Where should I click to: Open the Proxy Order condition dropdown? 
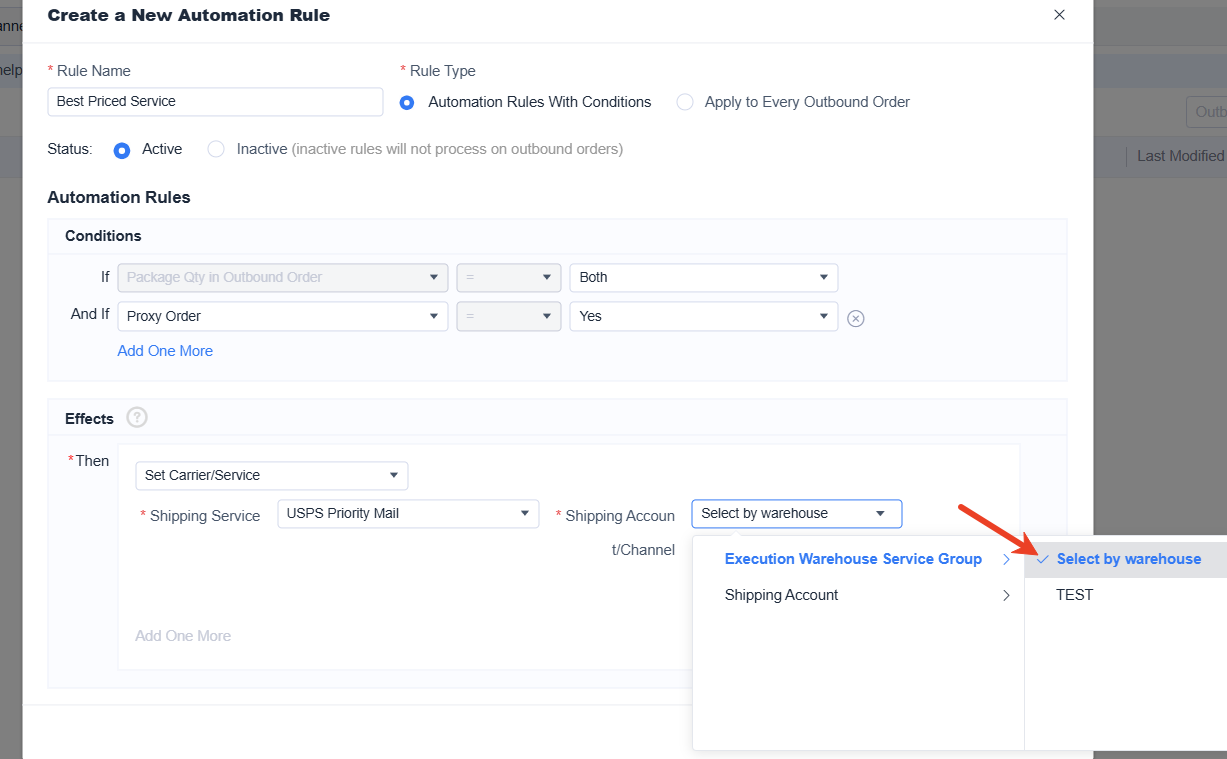(x=283, y=316)
